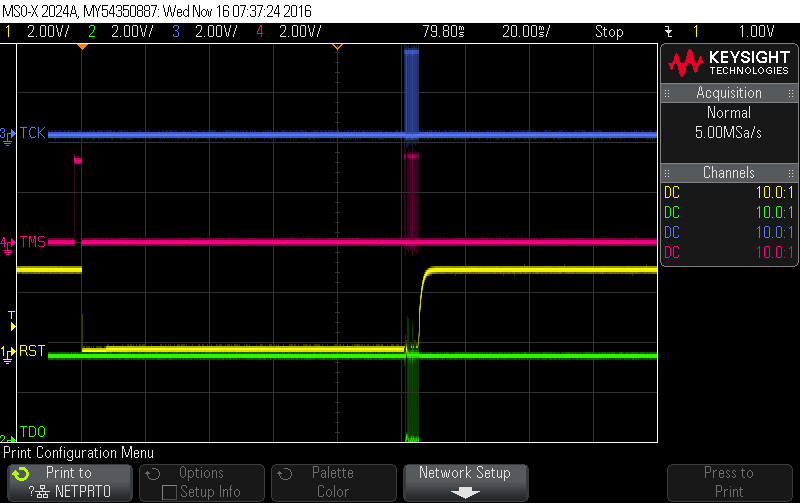Click the pink 10.0:1 probe ratio

[x=774, y=253]
